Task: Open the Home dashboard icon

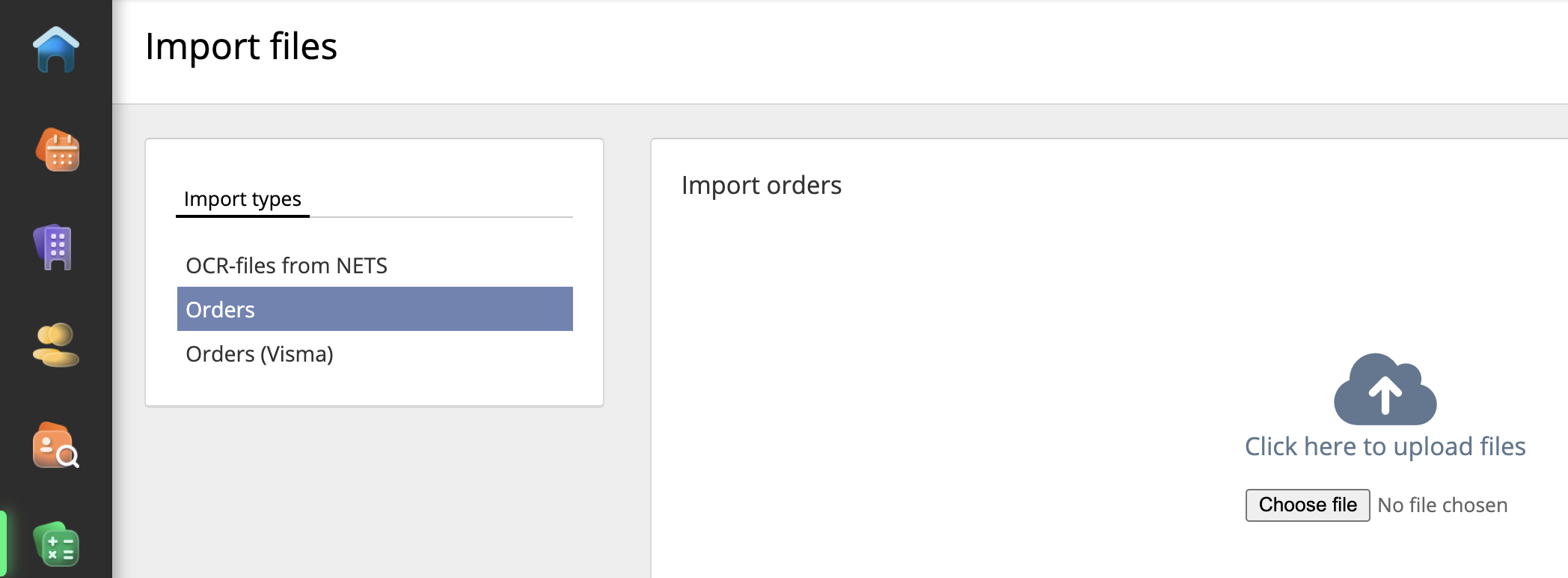Action: 56,49
